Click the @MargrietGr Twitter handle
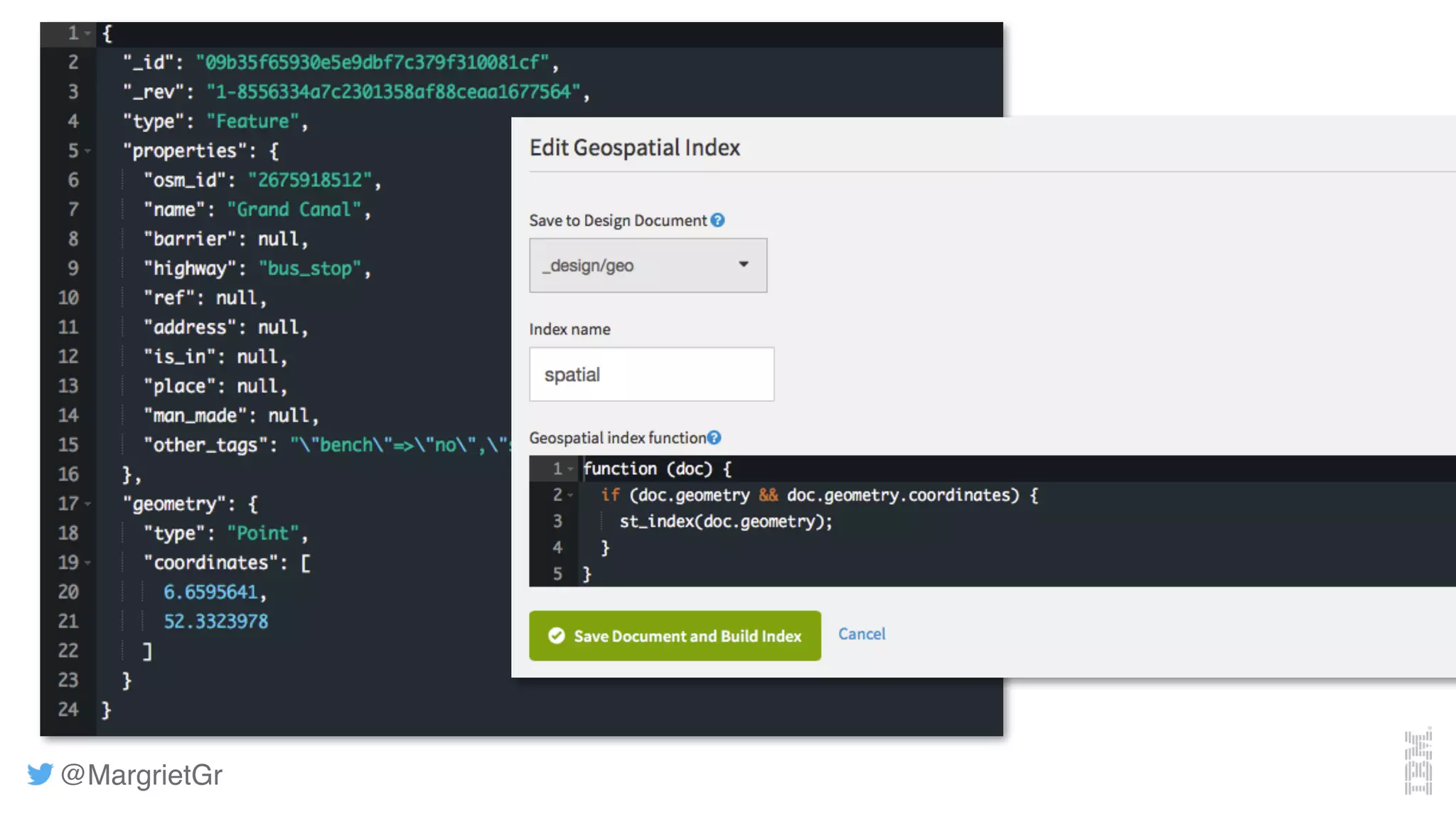The image size is (1456, 819). coord(141,774)
